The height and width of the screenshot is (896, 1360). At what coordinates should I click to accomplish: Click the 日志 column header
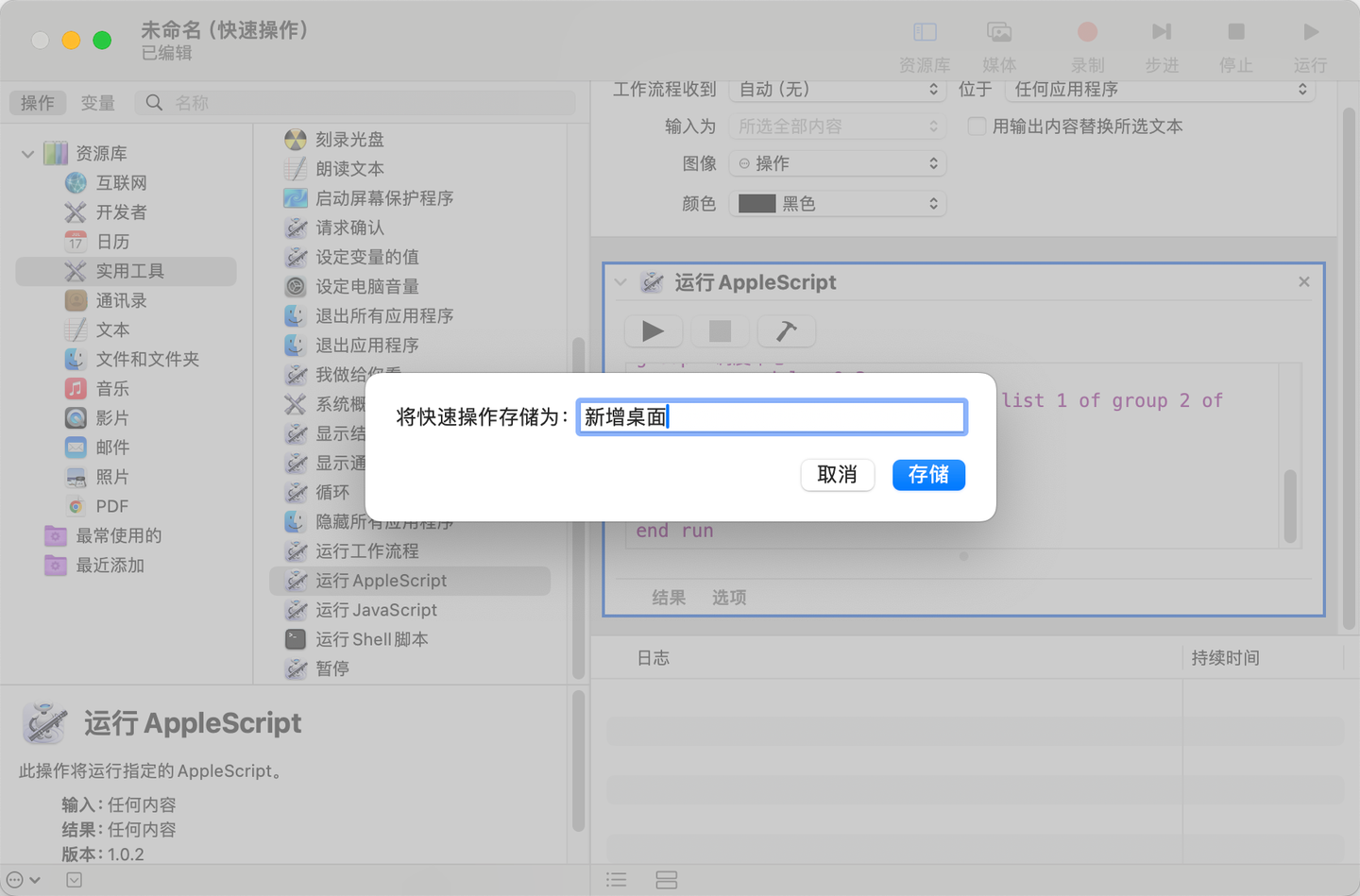(x=654, y=658)
